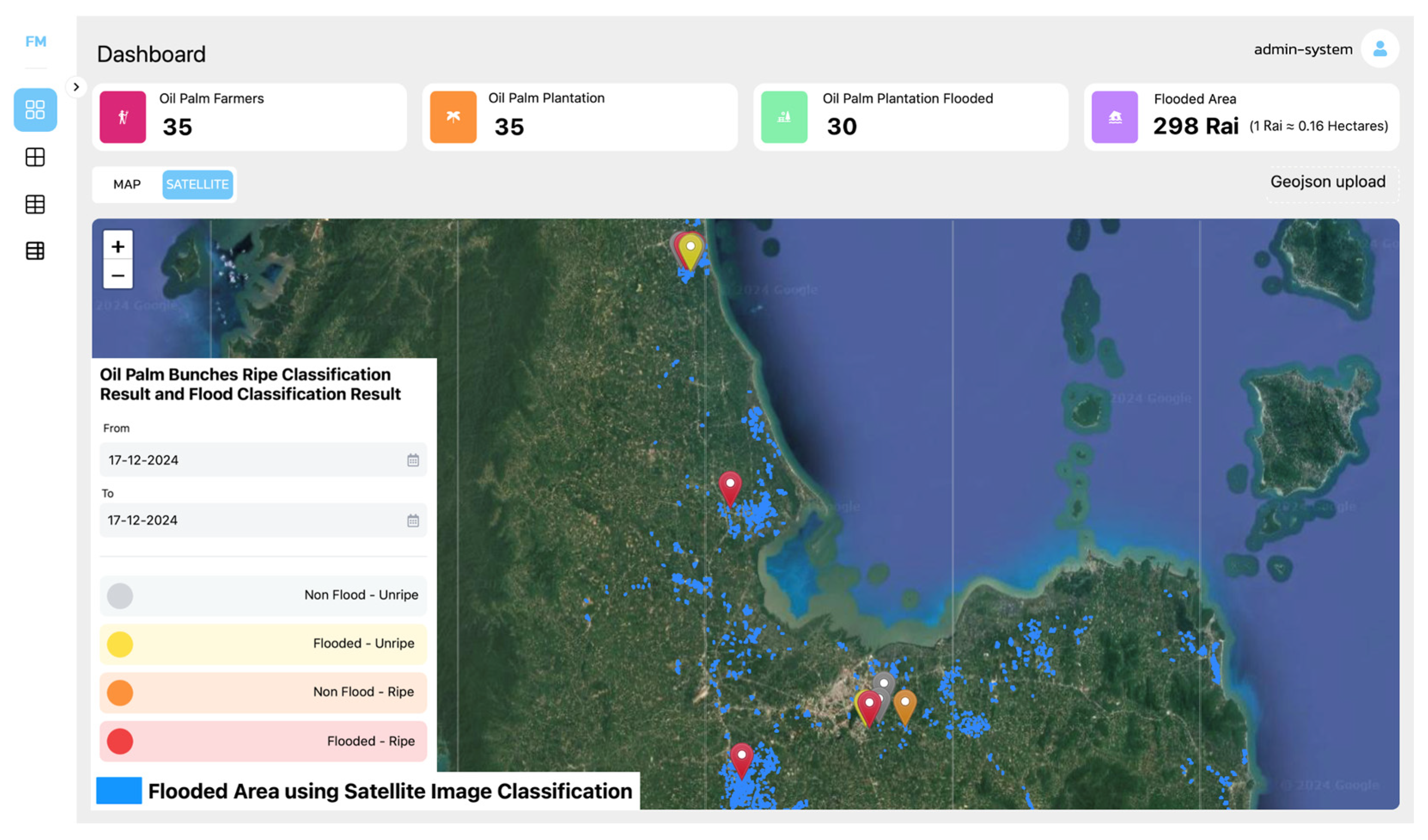Zoom in the map with the plus button

pyautogui.click(x=118, y=247)
